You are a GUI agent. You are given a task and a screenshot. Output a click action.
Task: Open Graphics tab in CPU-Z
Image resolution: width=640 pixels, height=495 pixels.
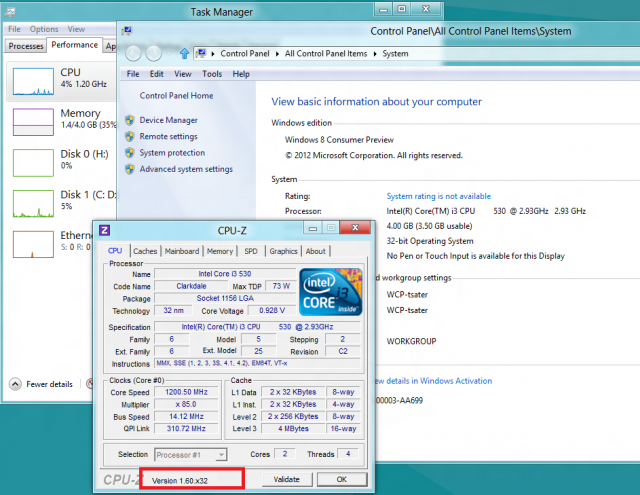tap(283, 251)
